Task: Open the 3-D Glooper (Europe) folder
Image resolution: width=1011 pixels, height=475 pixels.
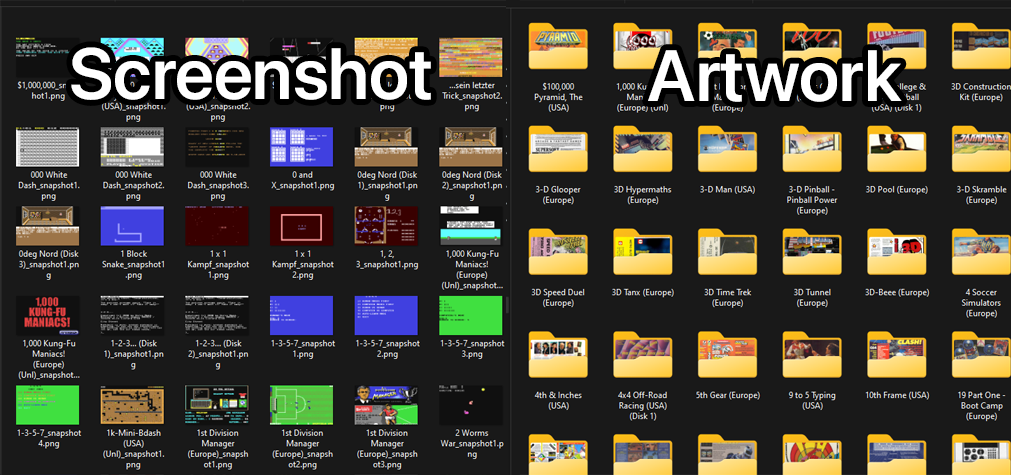Action: point(558,149)
